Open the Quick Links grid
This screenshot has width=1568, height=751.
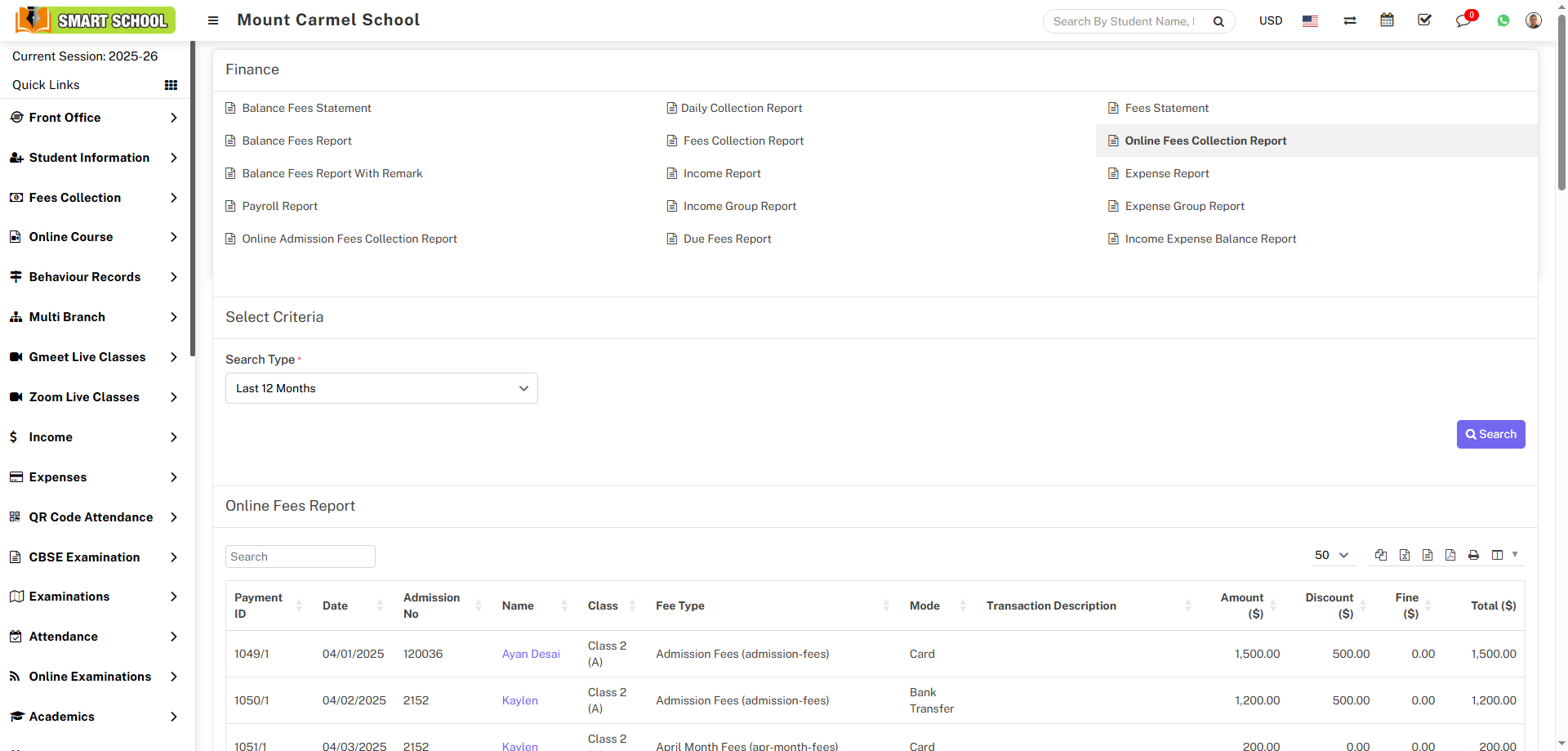click(x=171, y=85)
